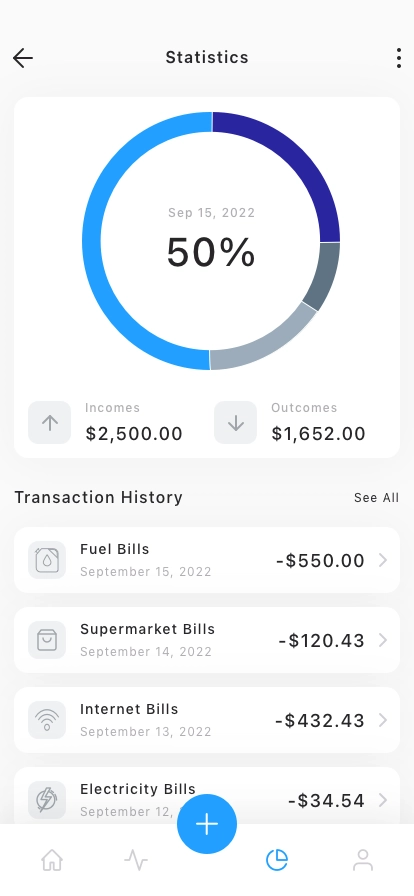Open See All transactions
Screen dimensions: 414x896
click(376, 498)
